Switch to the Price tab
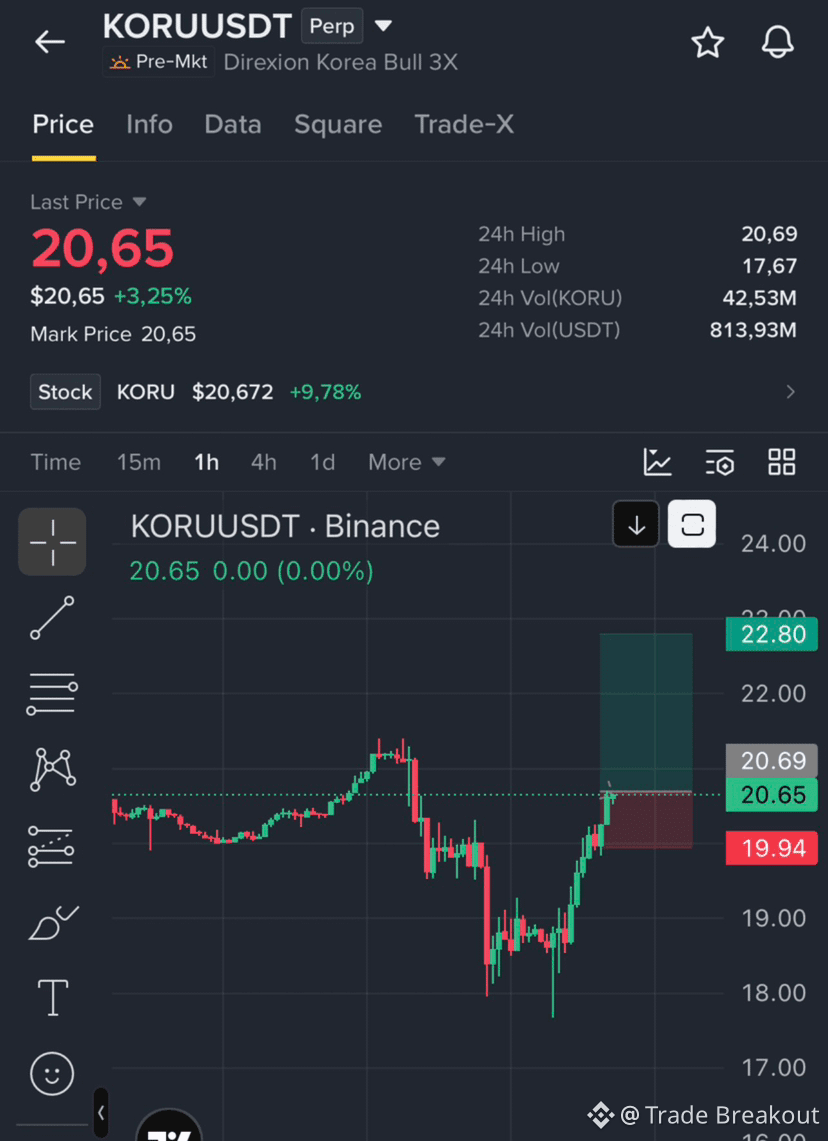Viewport: 828px width, 1141px height. coord(63,124)
